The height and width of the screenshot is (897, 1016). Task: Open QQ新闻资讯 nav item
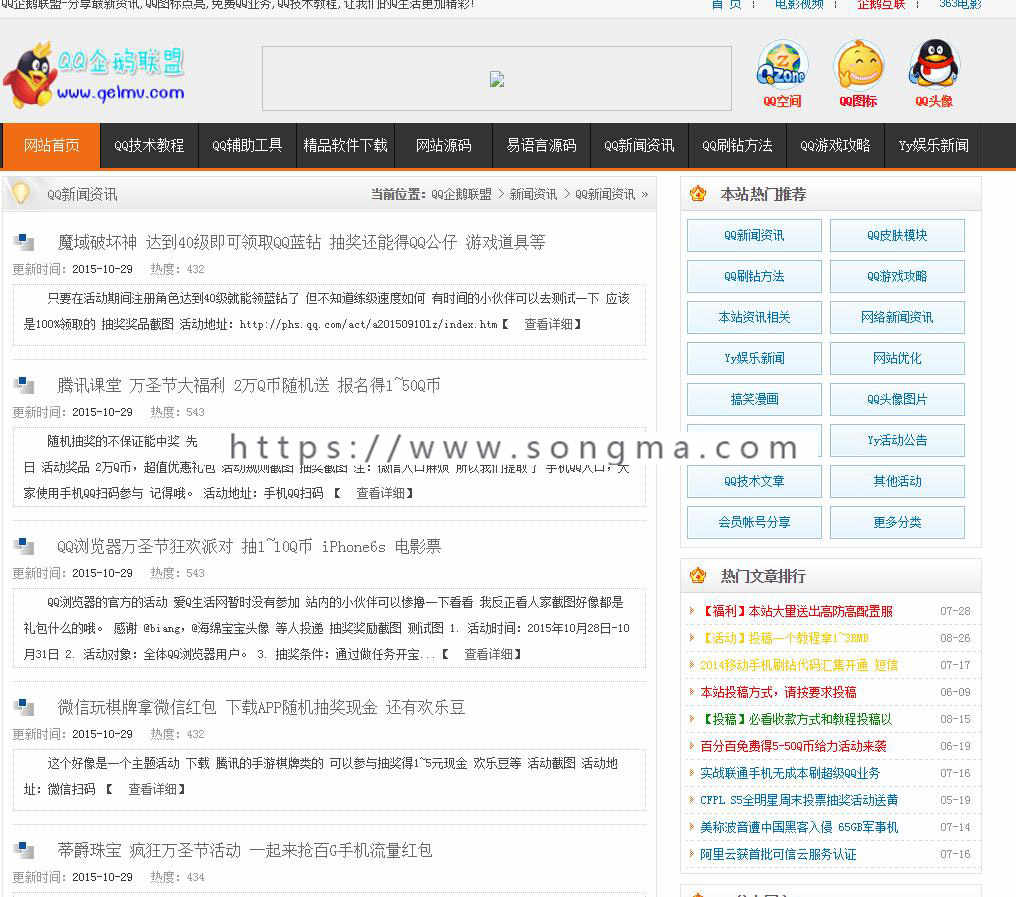[x=640, y=145]
